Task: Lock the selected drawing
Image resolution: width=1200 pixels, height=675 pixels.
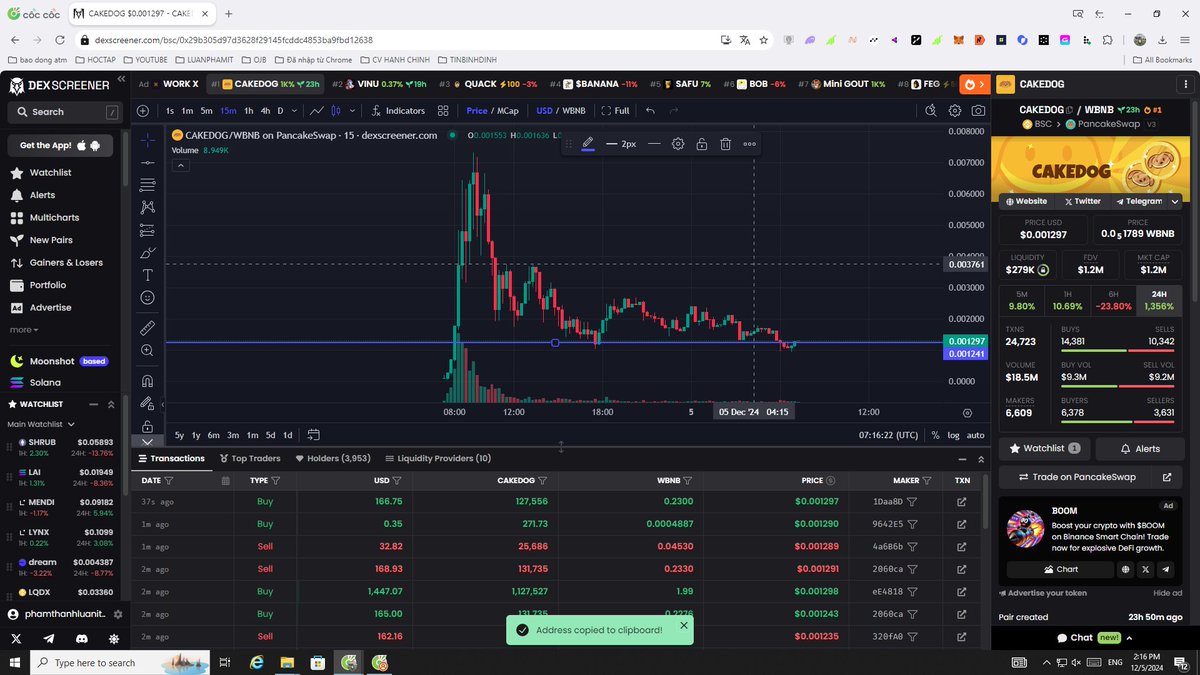Action: (702, 144)
